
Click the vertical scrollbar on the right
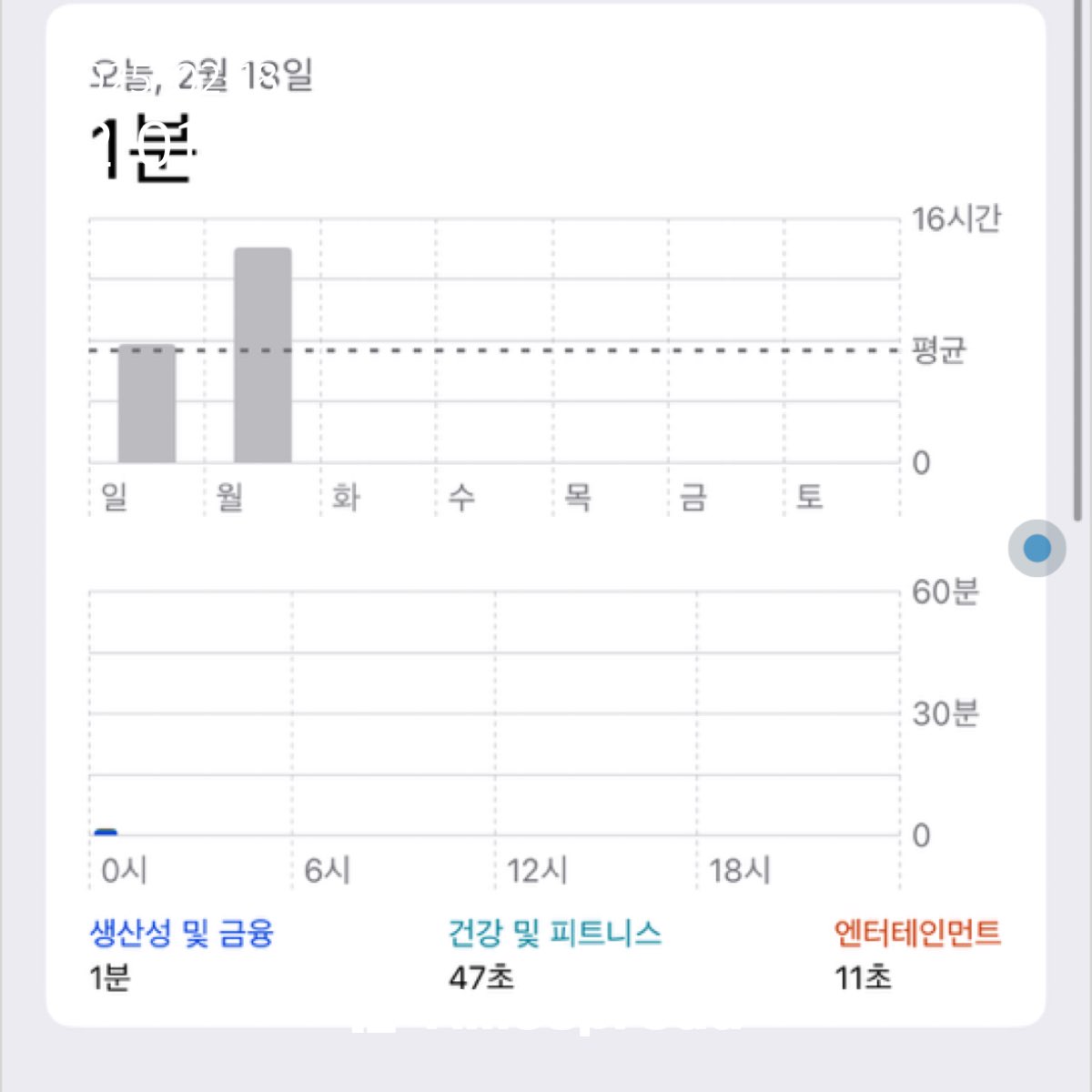tap(1078, 273)
